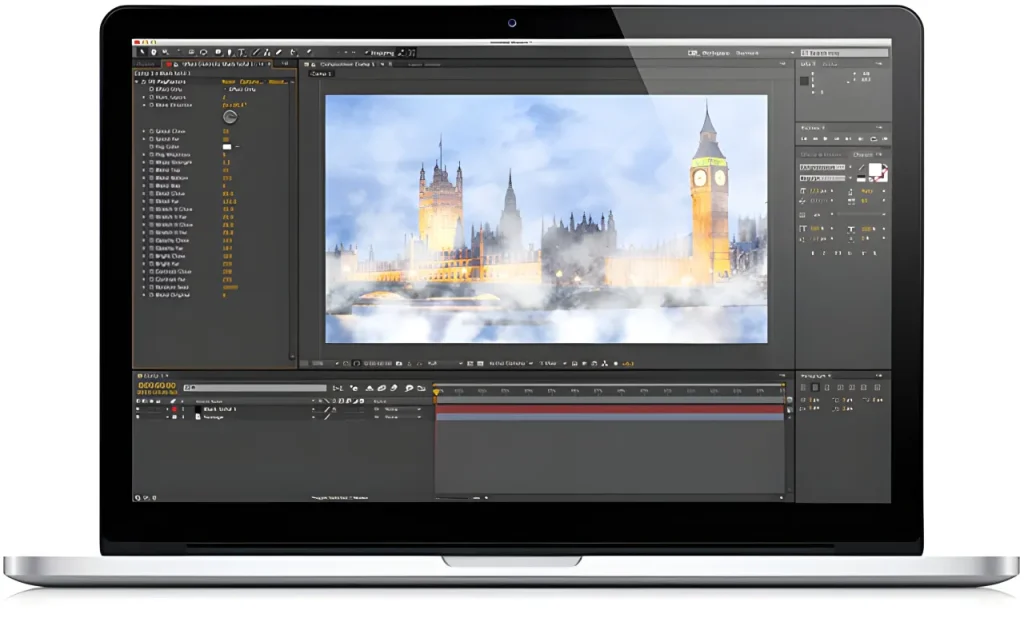Open the viewer resolution dropdown
The height and width of the screenshot is (626, 1024).
[x=445, y=364]
